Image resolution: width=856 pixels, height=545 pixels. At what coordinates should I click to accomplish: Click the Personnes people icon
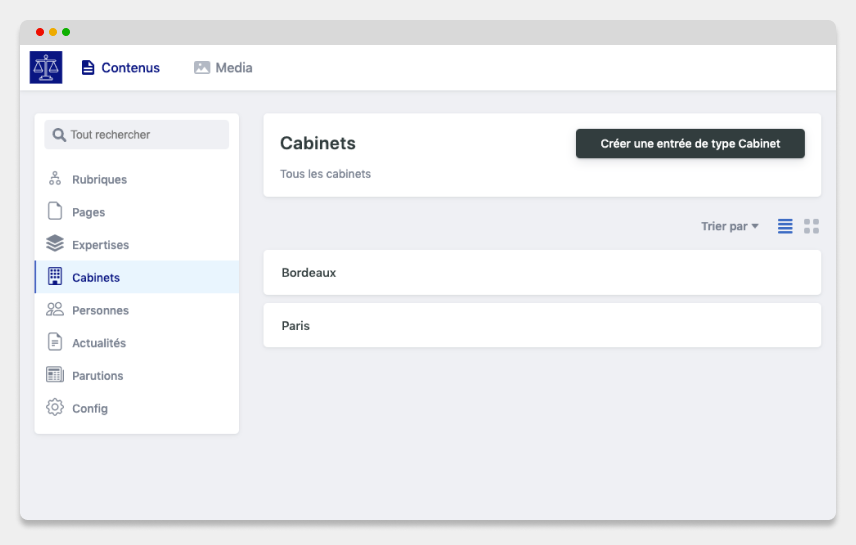(x=55, y=310)
